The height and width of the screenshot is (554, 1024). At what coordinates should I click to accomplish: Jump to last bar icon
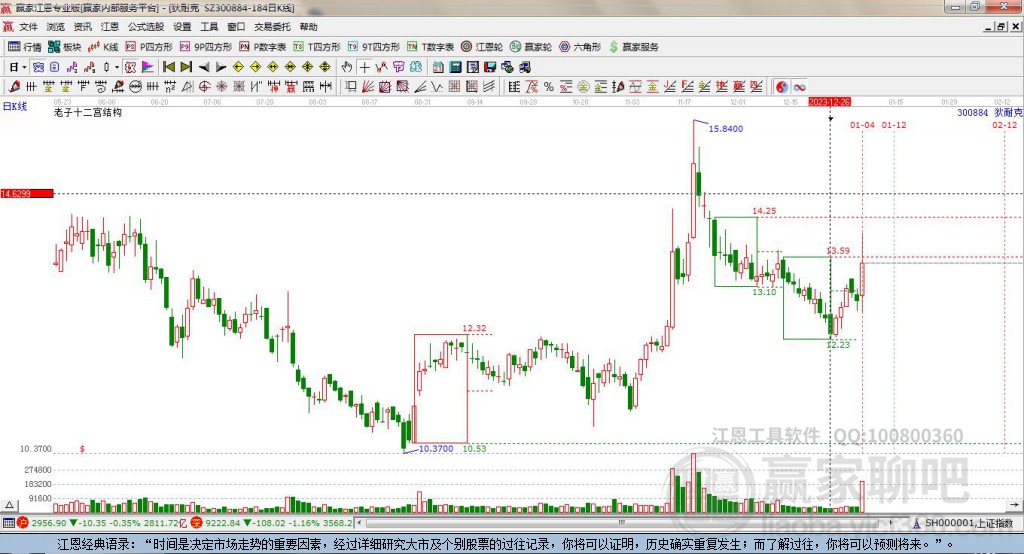coord(185,67)
